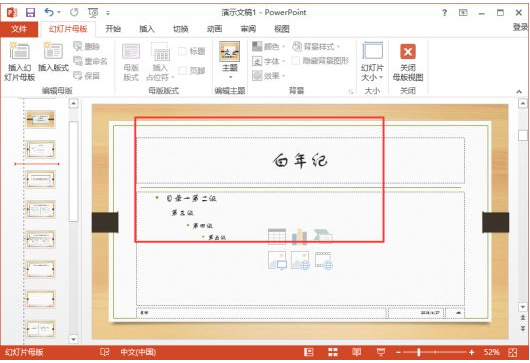Switch to Slide Sorter view icon
This screenshot has height=363, width=530.
tap(333, 353)
